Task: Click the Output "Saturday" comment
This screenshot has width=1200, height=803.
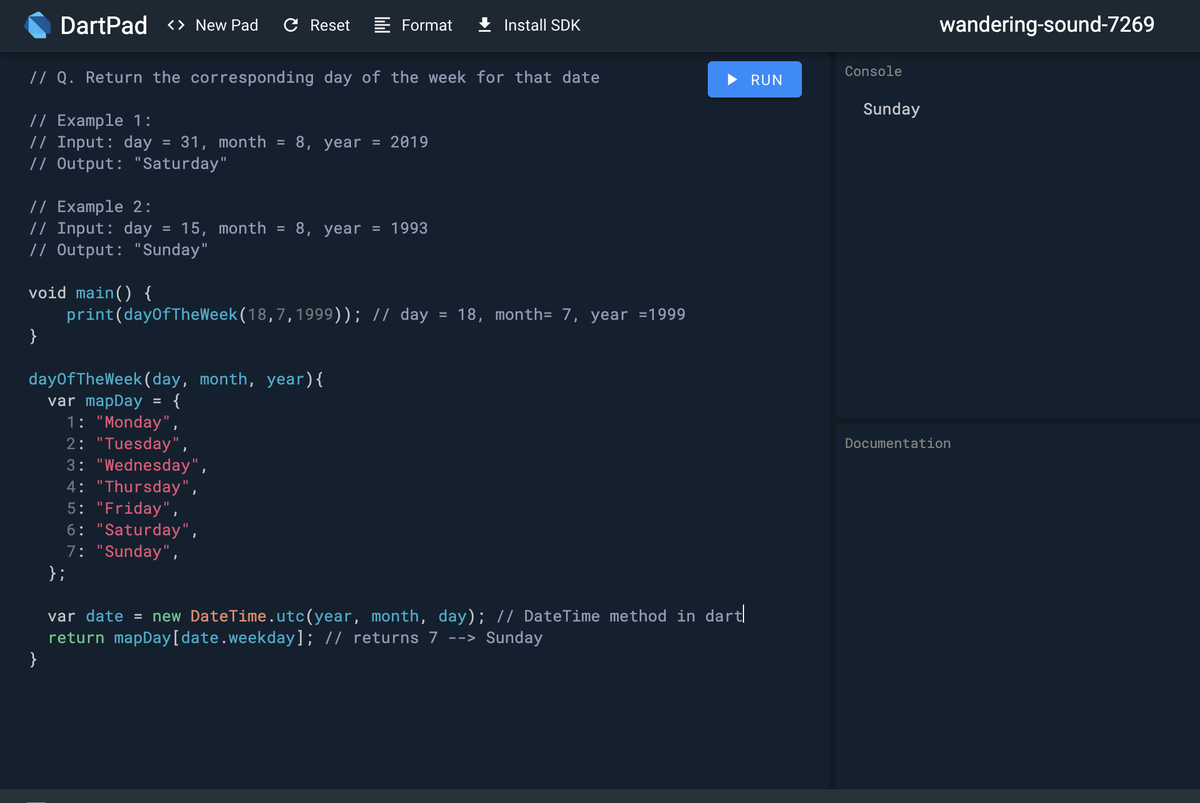Action: [x=128, y=163]
